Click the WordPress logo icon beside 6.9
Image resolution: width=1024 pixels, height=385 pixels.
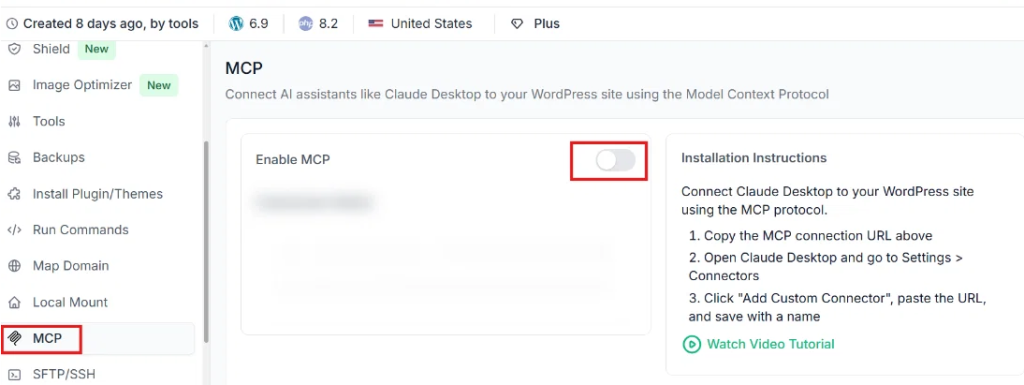point(236,23)
